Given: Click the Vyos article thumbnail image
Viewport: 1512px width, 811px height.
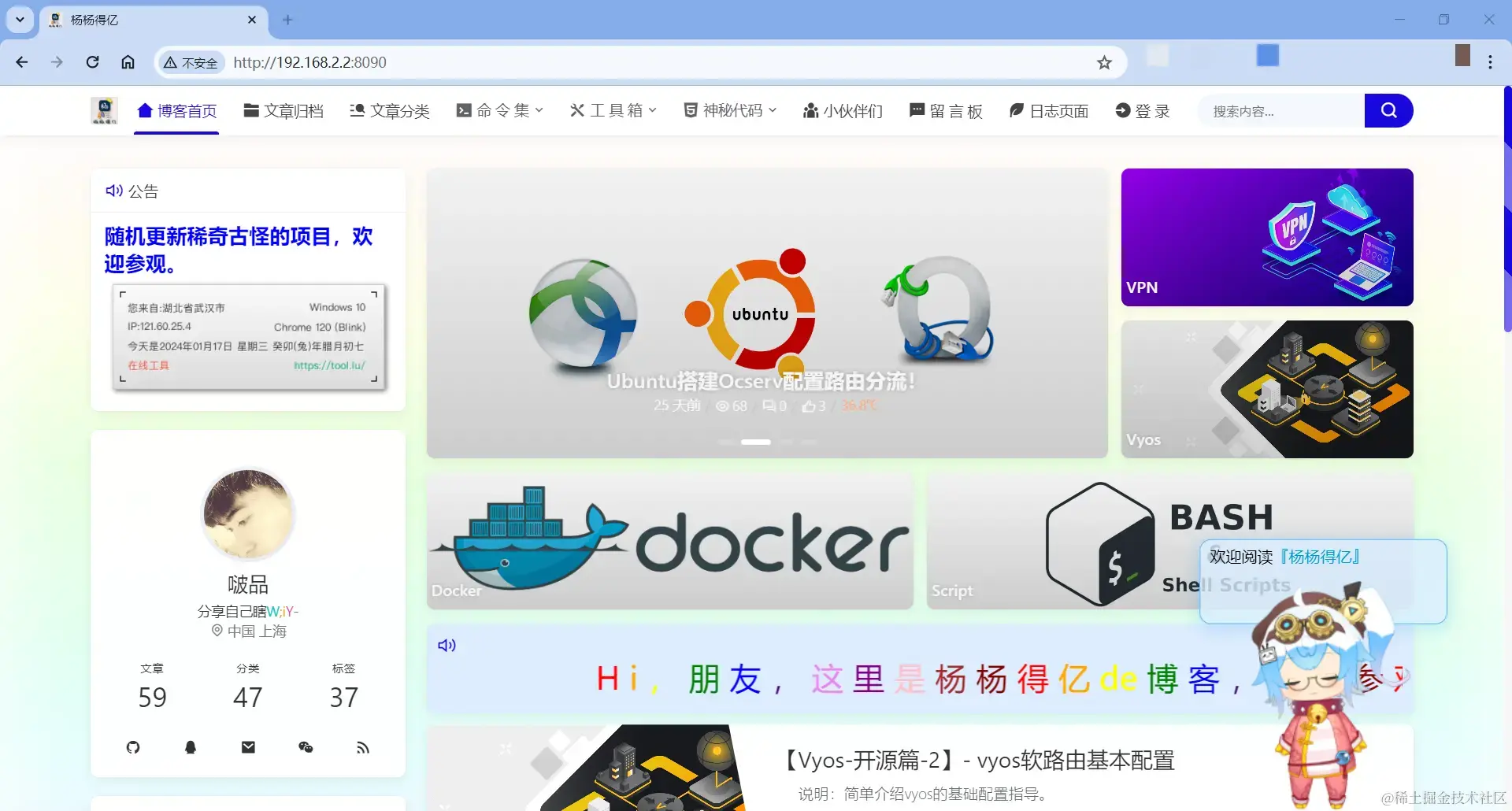Looking at the screenshot, I should click(587, 768).
